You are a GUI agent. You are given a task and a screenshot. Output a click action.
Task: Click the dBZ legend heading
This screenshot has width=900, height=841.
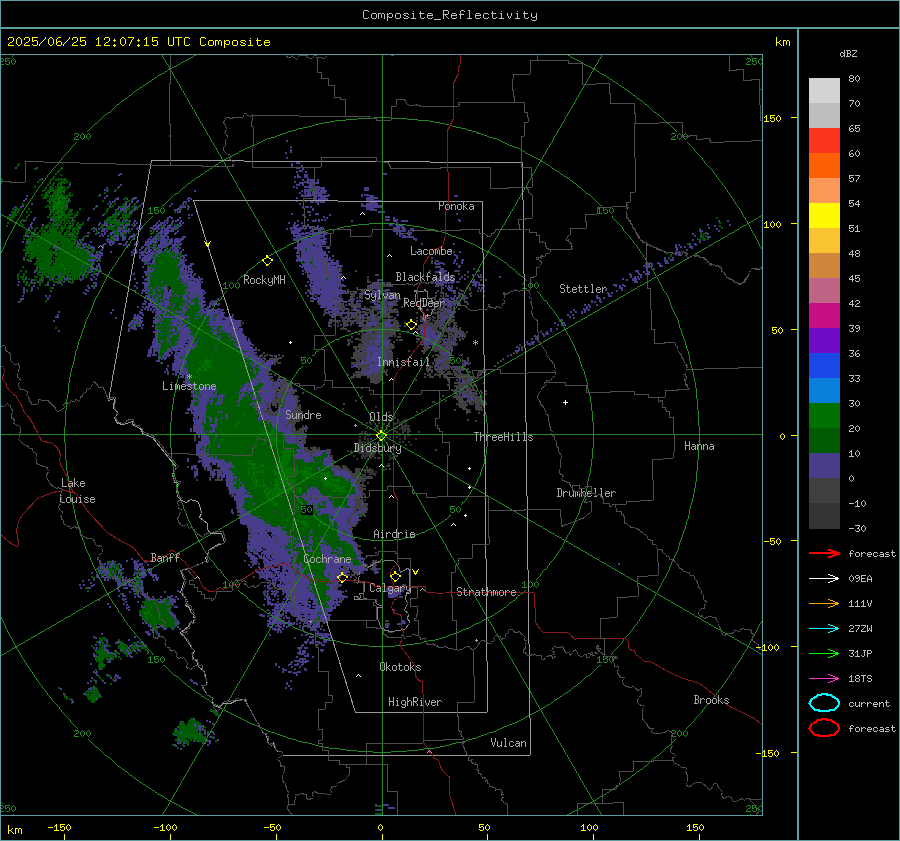[848, 54]
